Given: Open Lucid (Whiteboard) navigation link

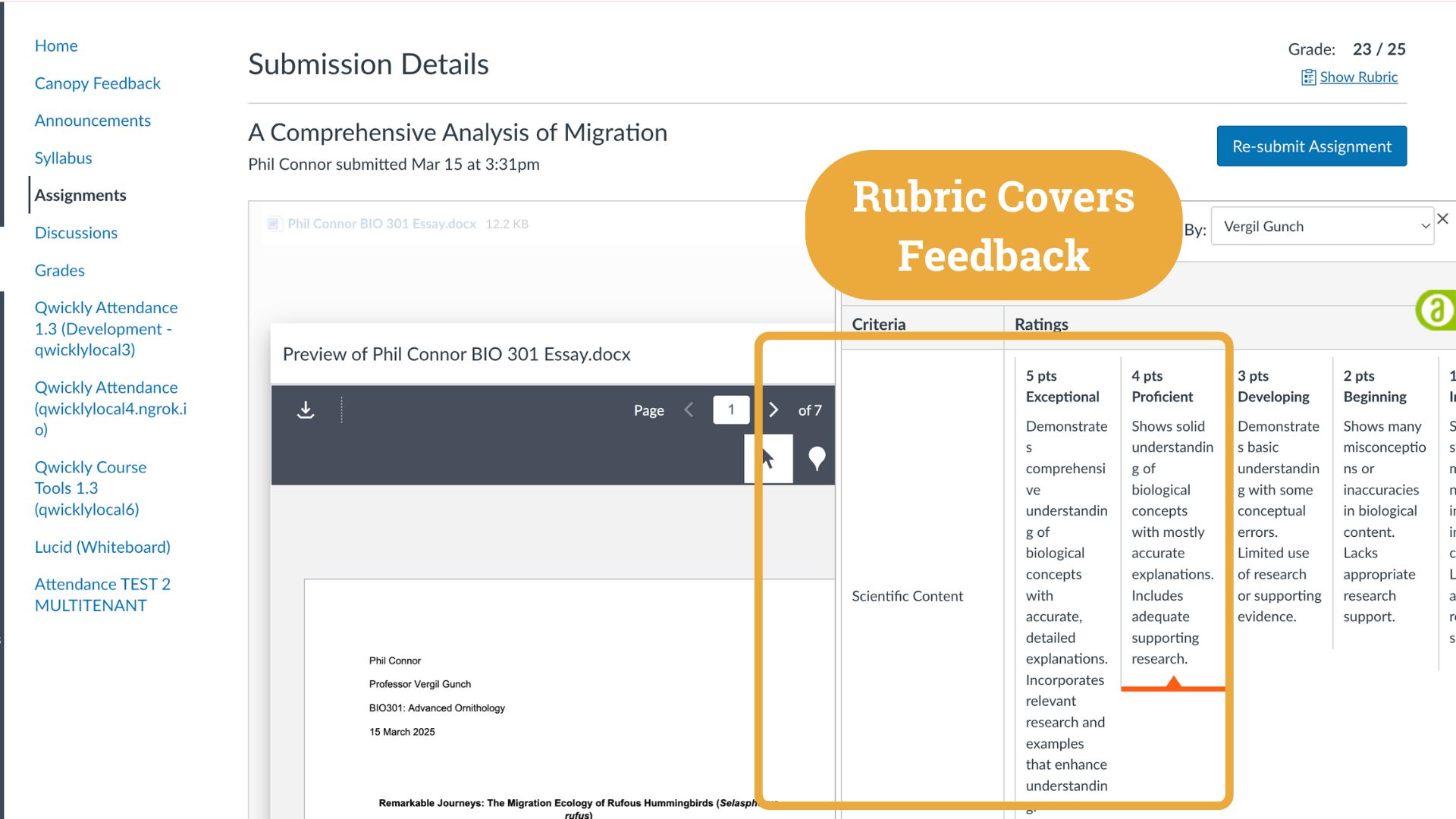Looking at the screenshot, I should [102, 547].
